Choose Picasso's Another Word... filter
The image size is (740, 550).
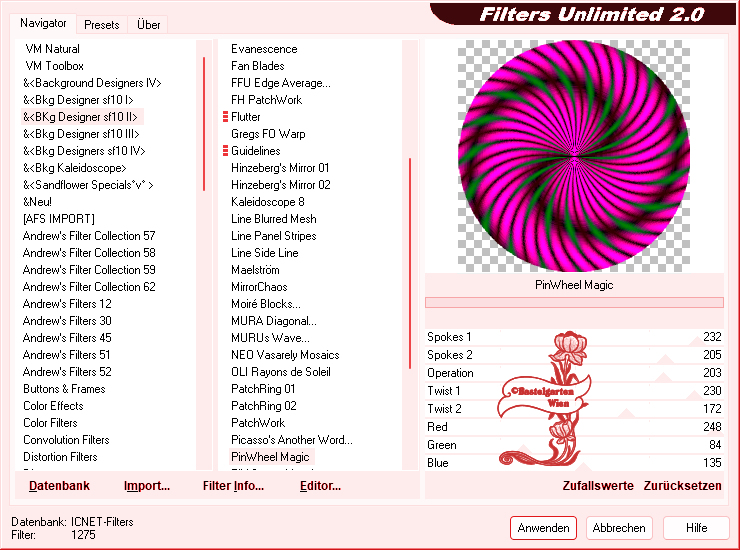(292, 440)
